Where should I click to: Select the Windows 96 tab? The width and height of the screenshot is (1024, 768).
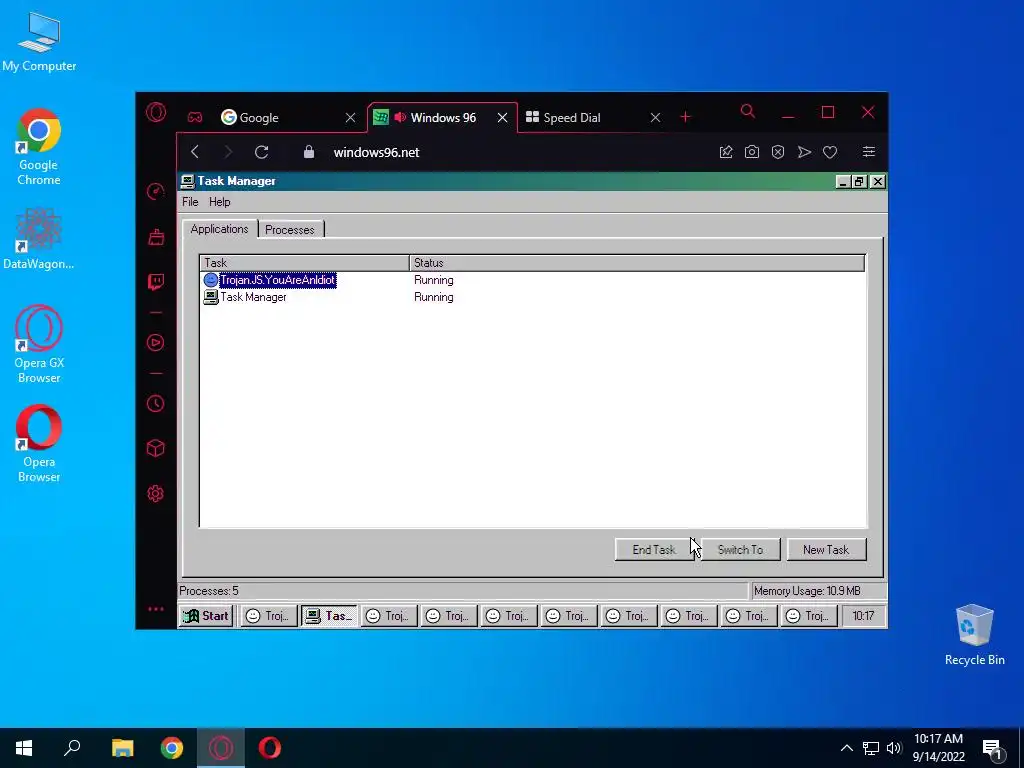(443, 118)
